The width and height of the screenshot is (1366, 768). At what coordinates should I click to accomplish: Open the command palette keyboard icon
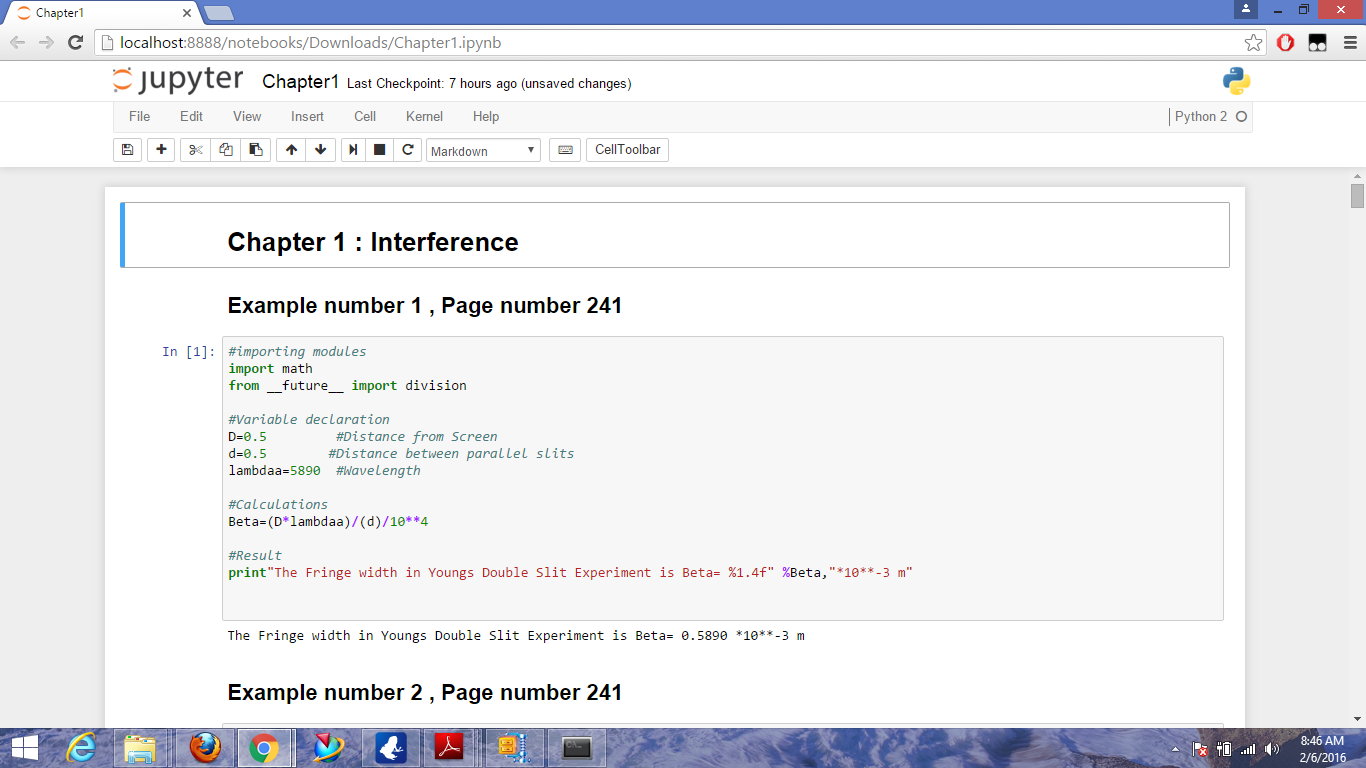point(565,150)
